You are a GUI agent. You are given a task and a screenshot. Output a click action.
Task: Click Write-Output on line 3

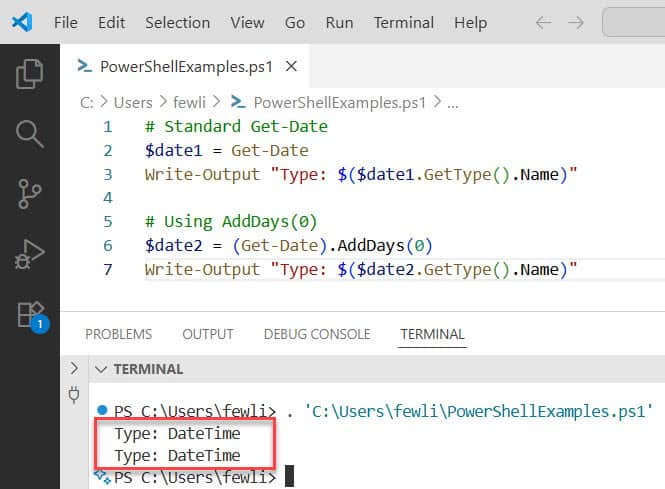point(202,174)
